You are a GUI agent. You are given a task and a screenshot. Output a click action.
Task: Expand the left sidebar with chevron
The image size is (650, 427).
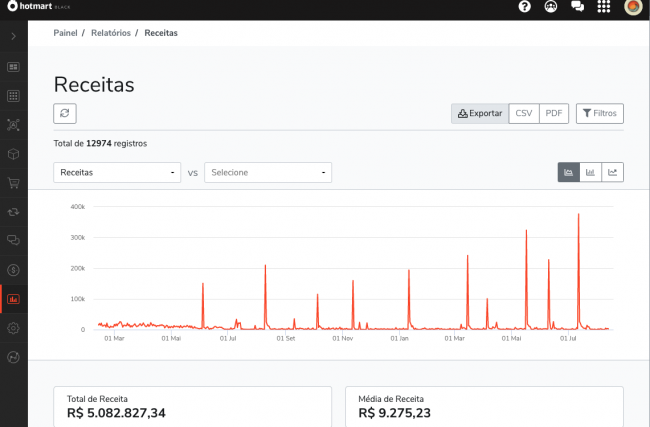pyautogui.click(x=14, y=36)
